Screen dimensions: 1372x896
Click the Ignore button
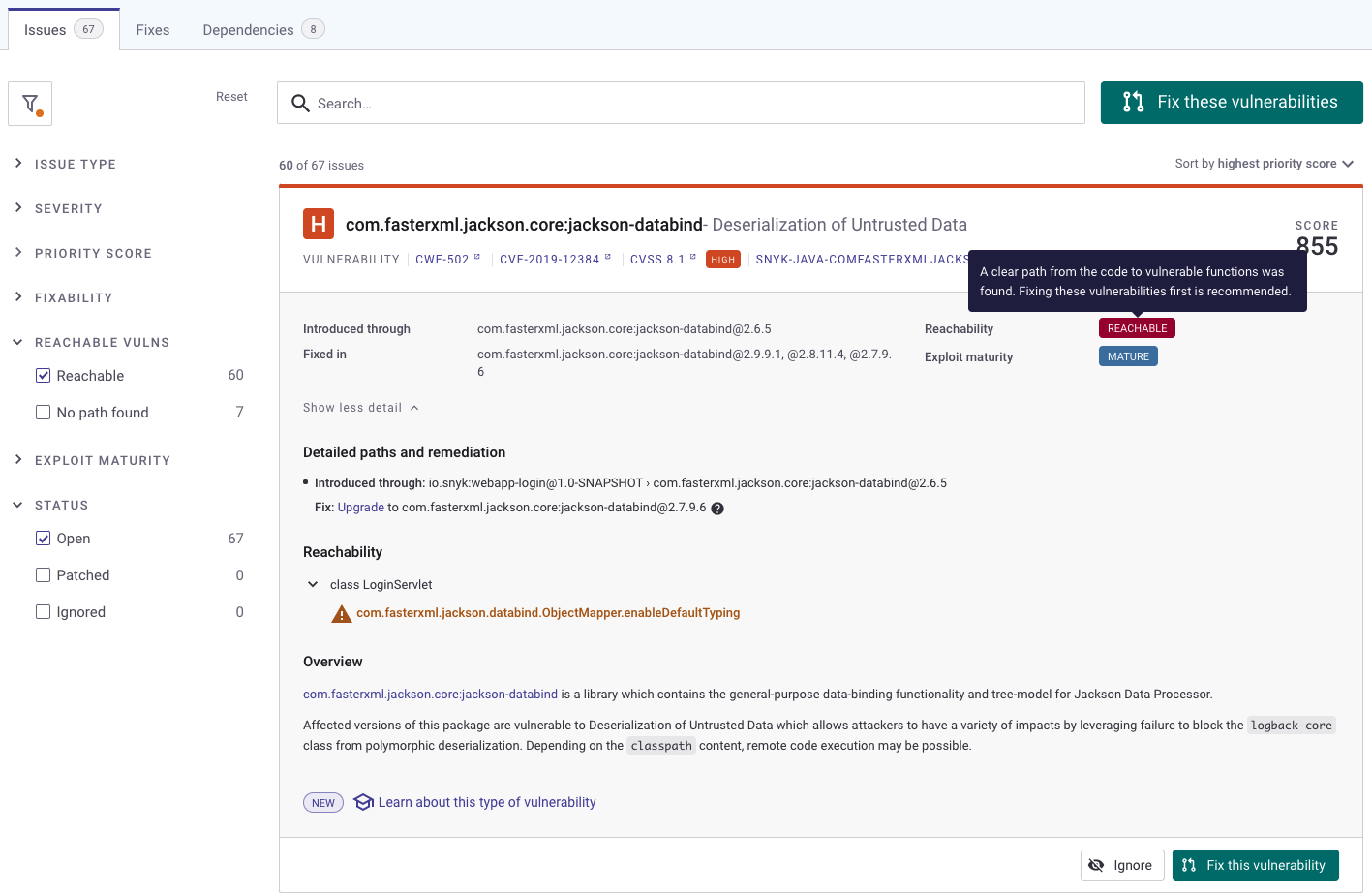(1122, 865)
